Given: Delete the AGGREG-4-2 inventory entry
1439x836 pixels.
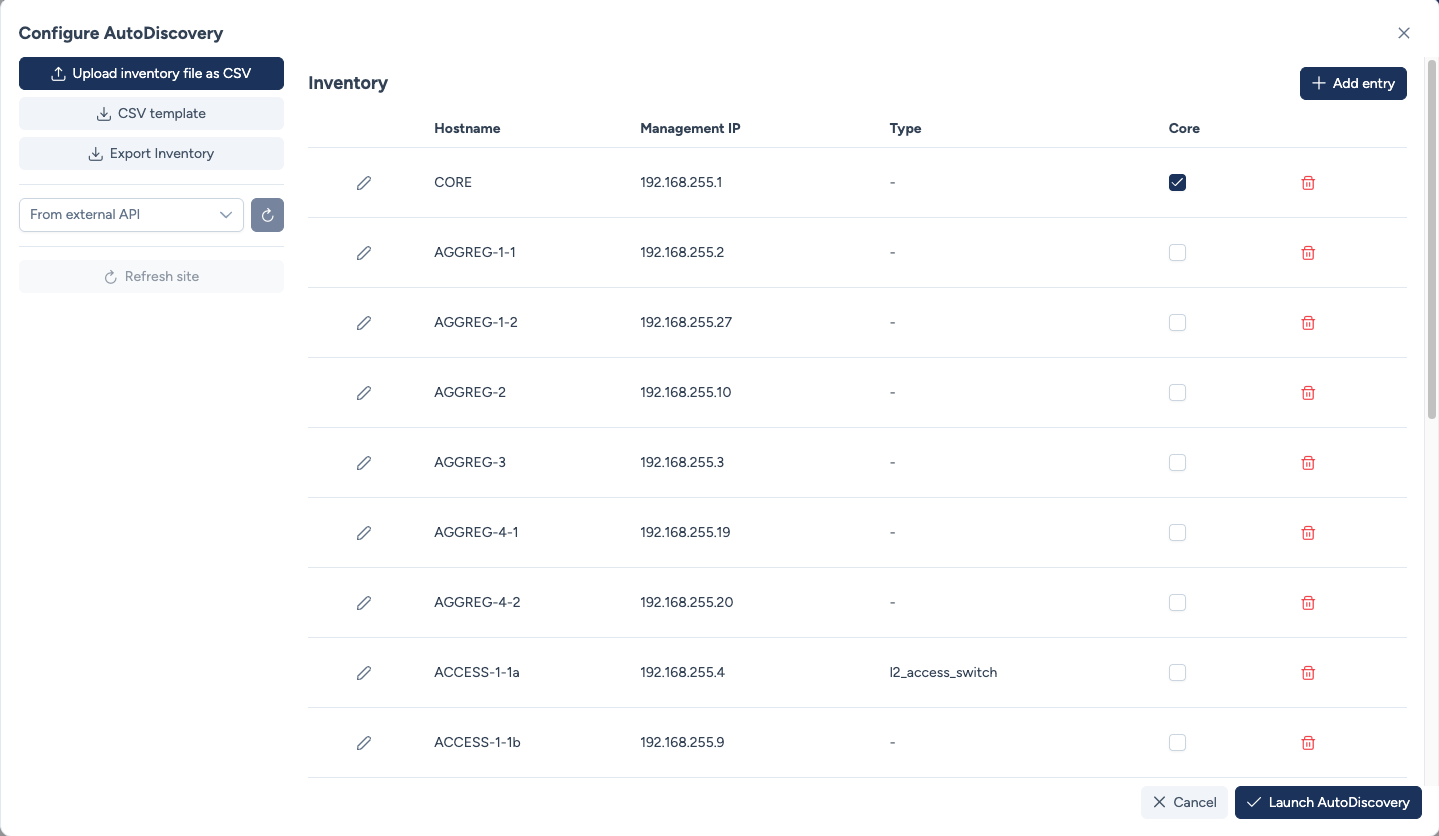Looking at the screenshot, I should point(1308,603).
